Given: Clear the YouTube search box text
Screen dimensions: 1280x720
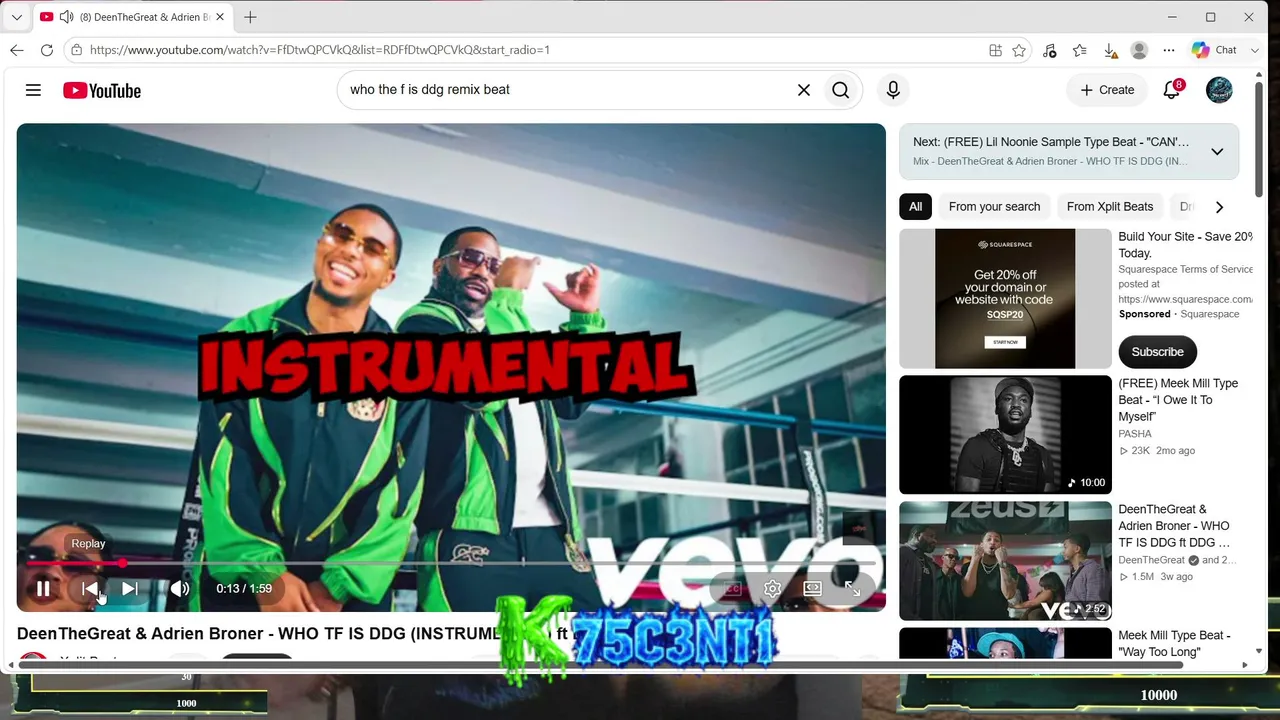Looking at the screenshot, I should pyautogui.click(x=803, y=90).
